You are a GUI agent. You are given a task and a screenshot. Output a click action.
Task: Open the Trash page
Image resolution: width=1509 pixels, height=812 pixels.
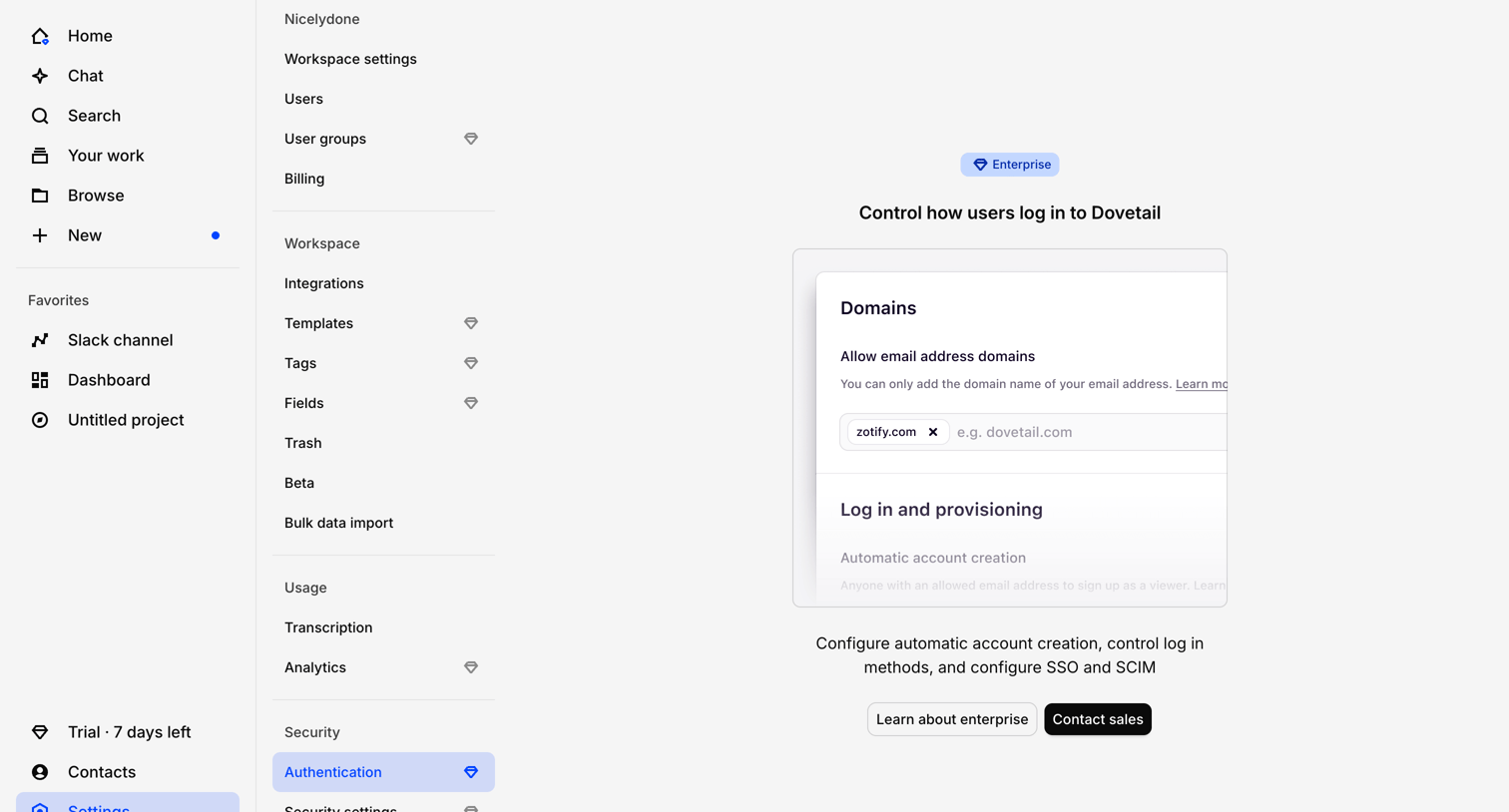[383, 443]
